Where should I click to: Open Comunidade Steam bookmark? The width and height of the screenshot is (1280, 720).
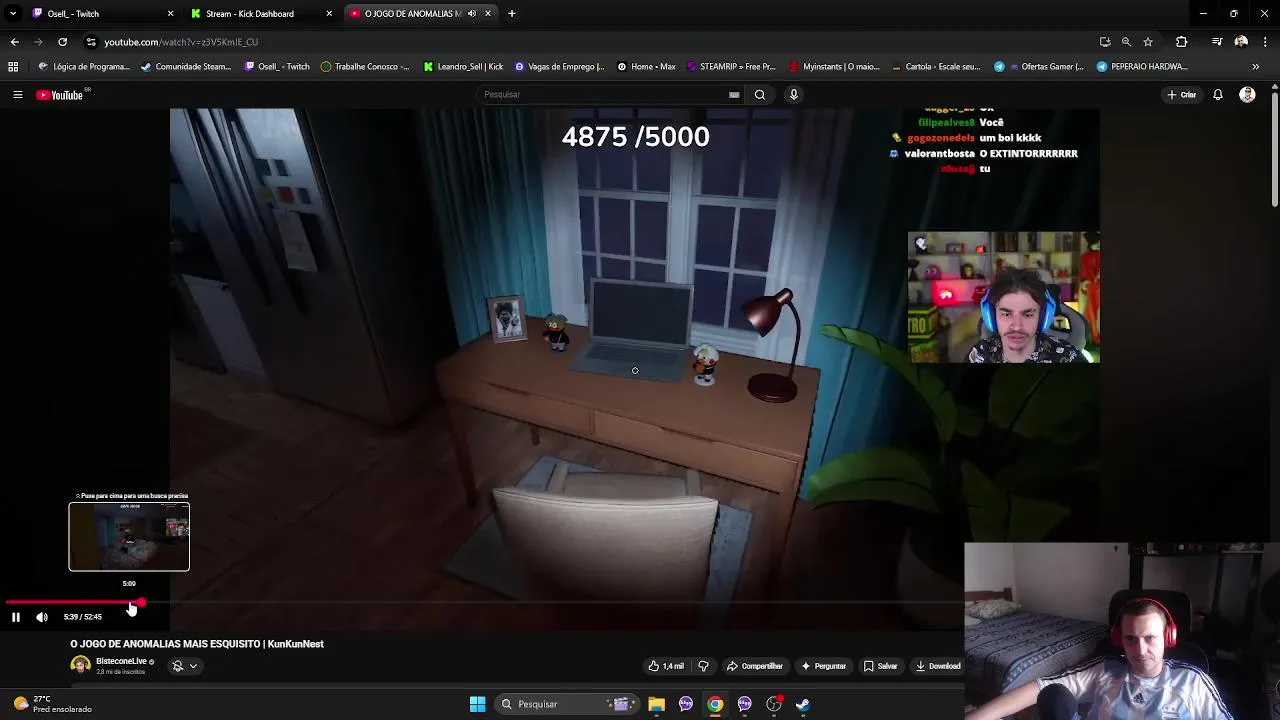click(x=187, y=67)
